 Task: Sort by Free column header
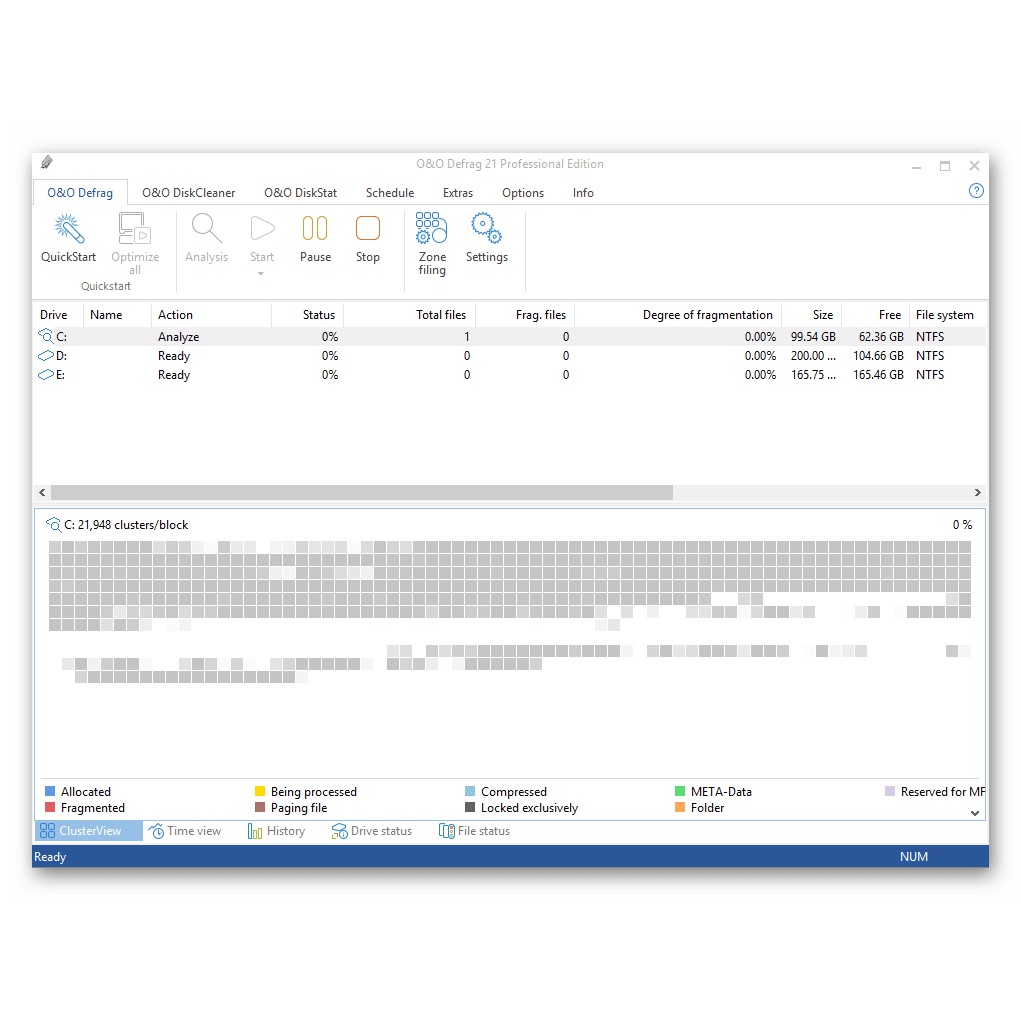pyautogui.click(x=875, y=315)
